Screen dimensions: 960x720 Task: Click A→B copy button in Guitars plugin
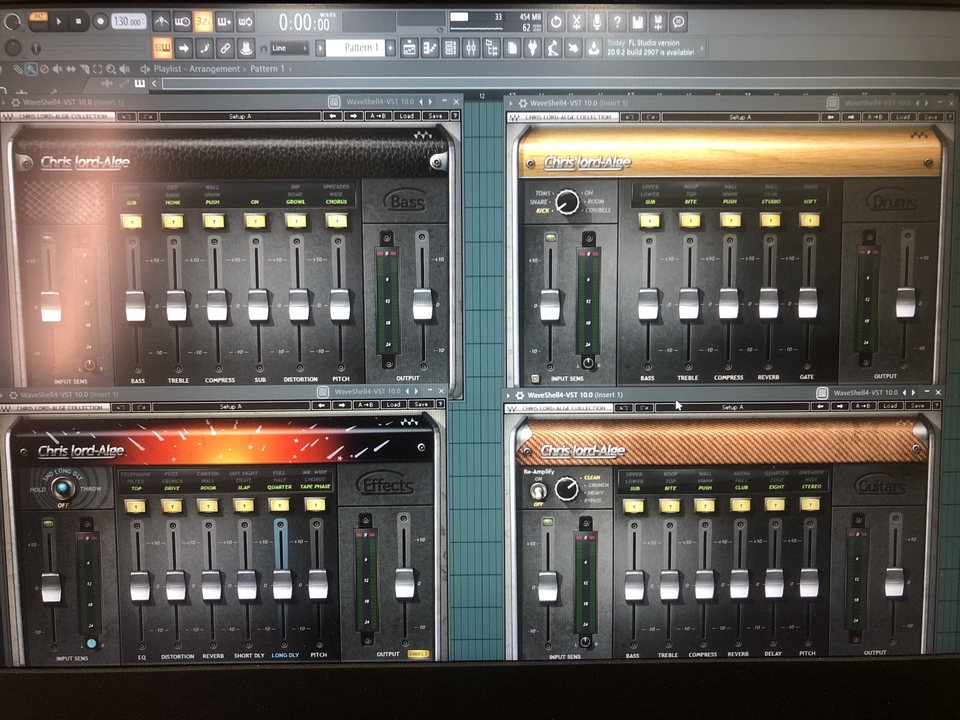863,406
